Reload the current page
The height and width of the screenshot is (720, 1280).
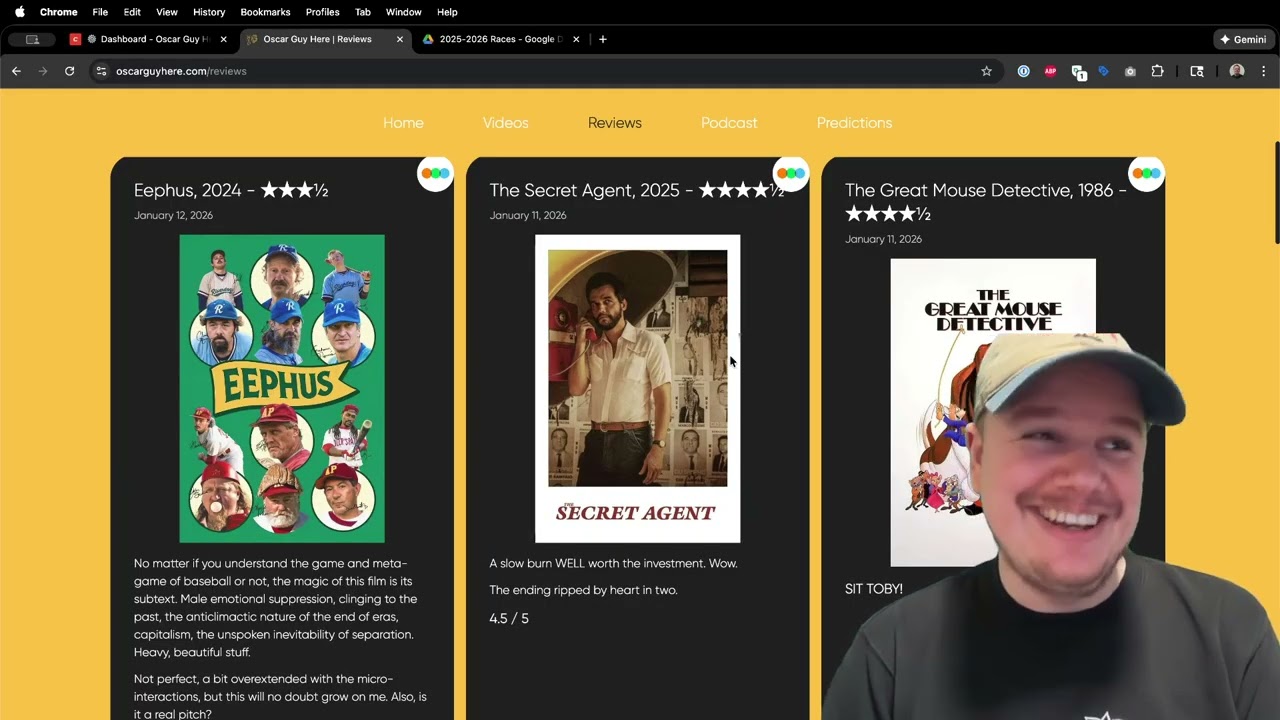tap(69, 71)
